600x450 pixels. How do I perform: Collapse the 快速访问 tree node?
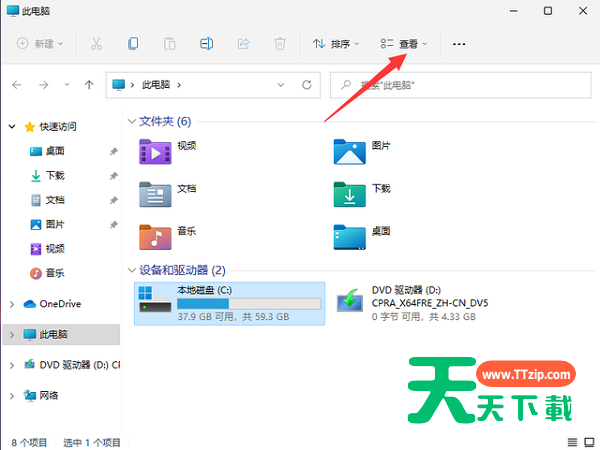12,126
